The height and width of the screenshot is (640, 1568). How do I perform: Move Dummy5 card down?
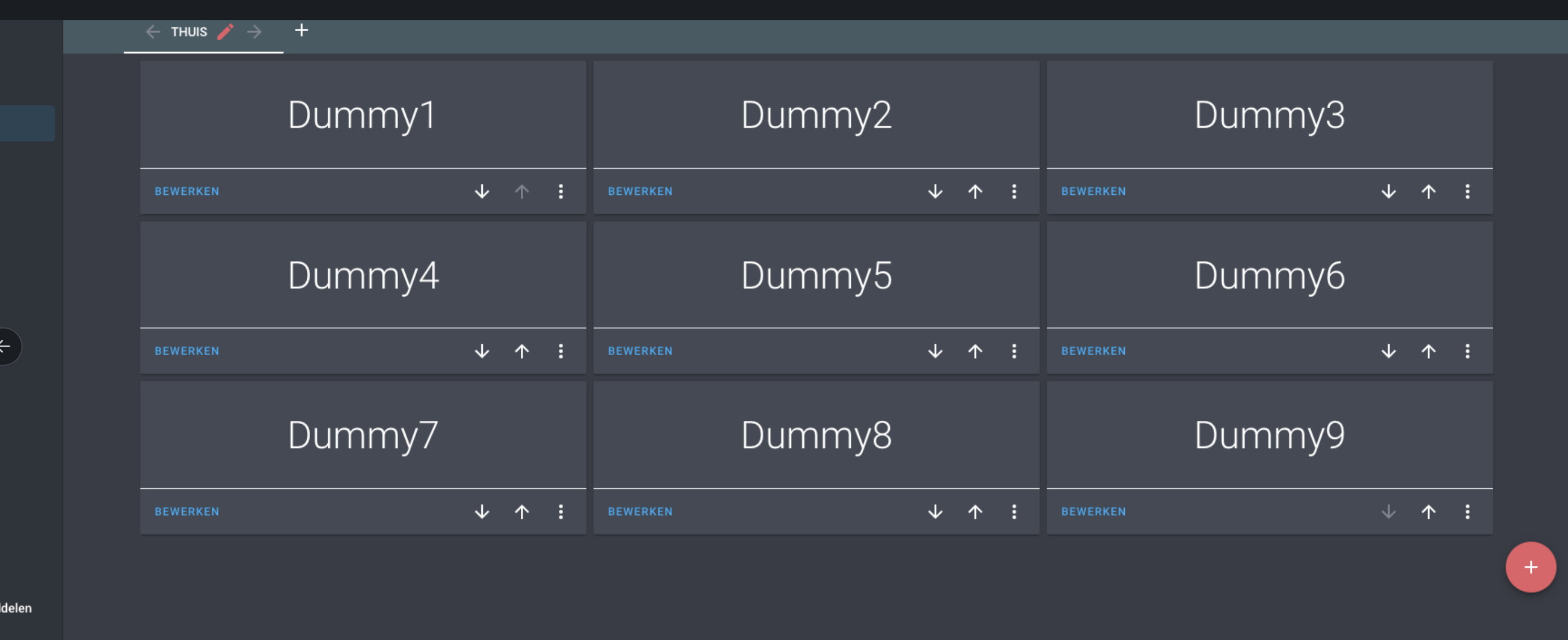[x=935, y=351]
